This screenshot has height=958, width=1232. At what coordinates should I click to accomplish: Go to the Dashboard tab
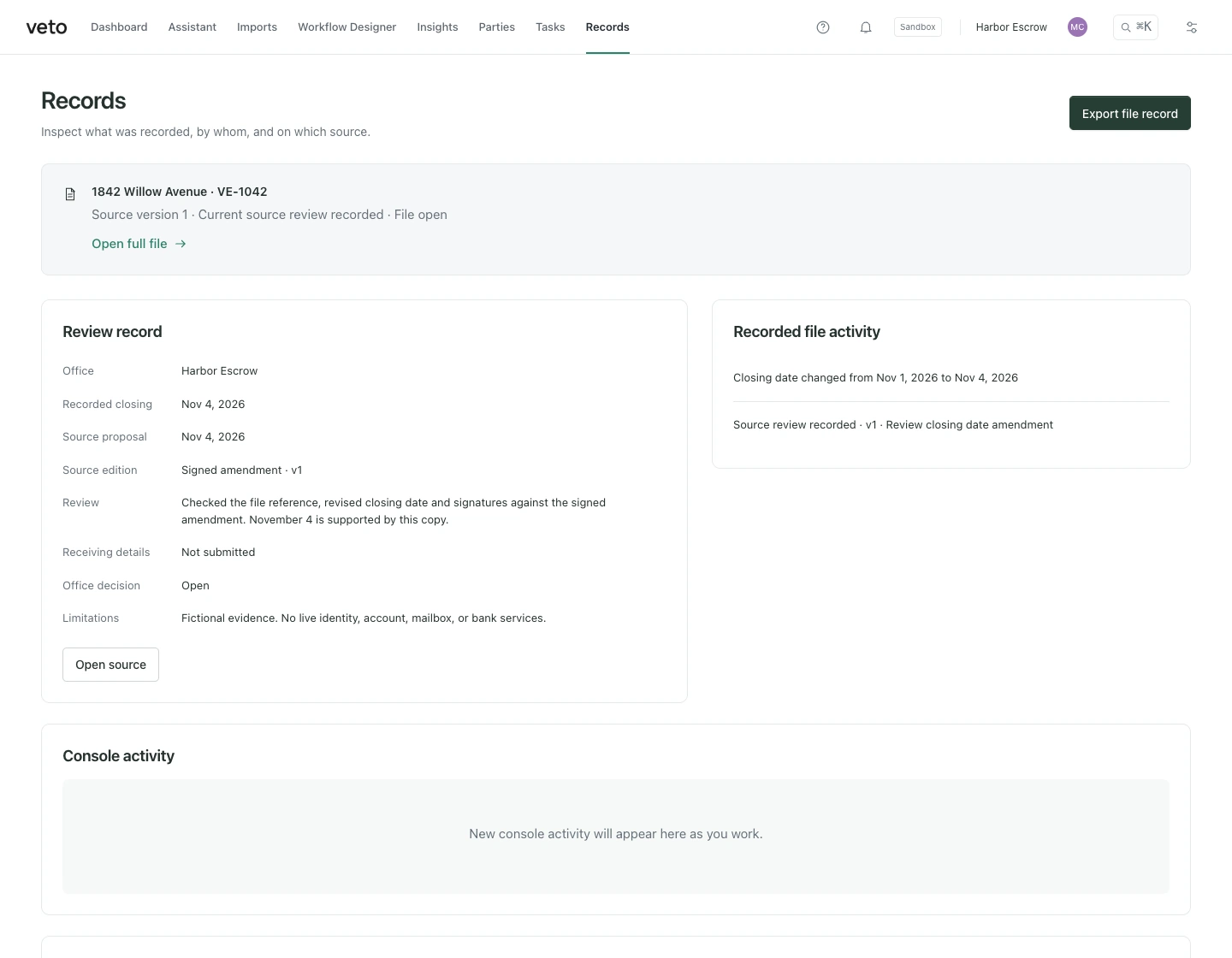[119, 27]
